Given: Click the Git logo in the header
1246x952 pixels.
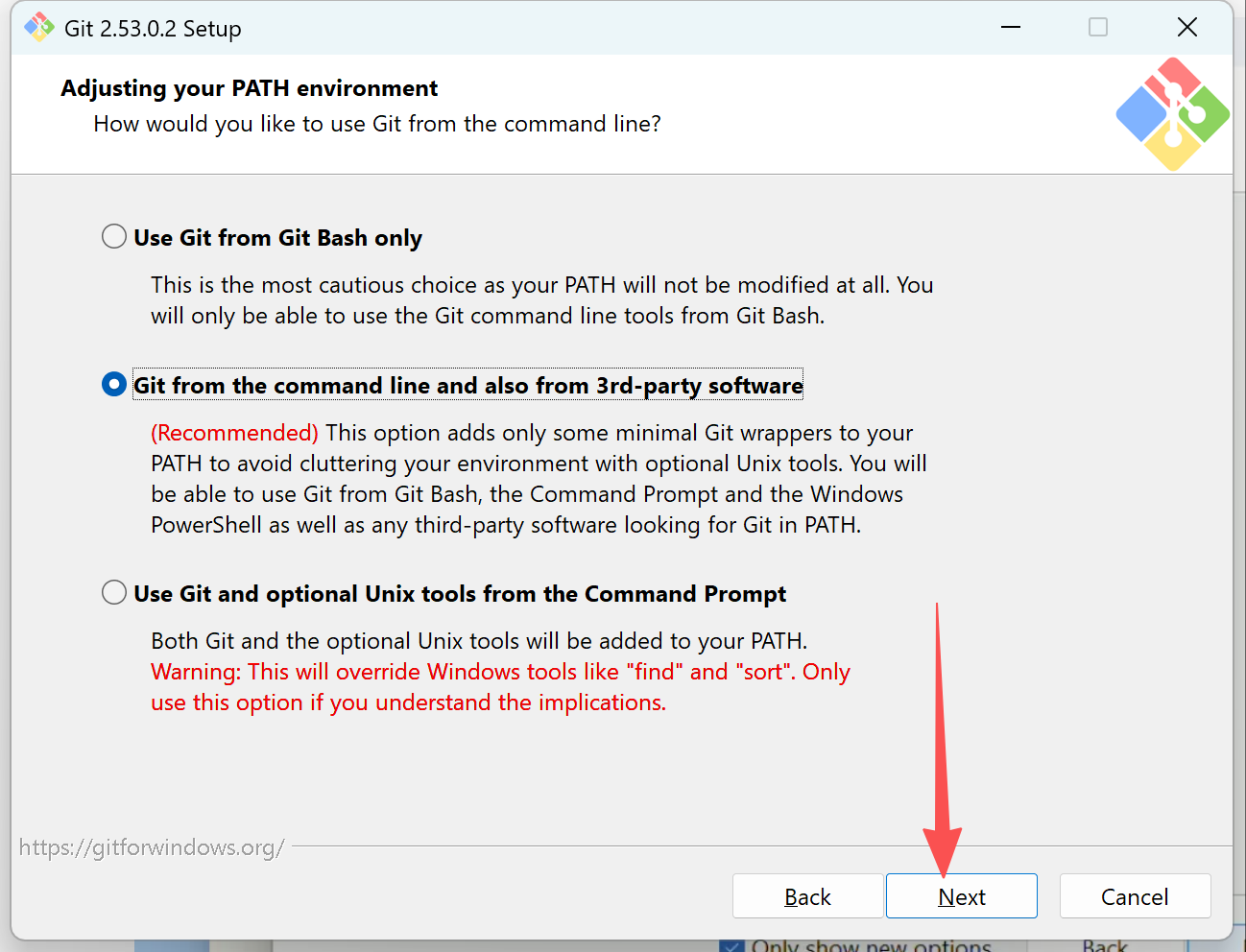Looking at the screenshot, I should [x=1173, y=114].
